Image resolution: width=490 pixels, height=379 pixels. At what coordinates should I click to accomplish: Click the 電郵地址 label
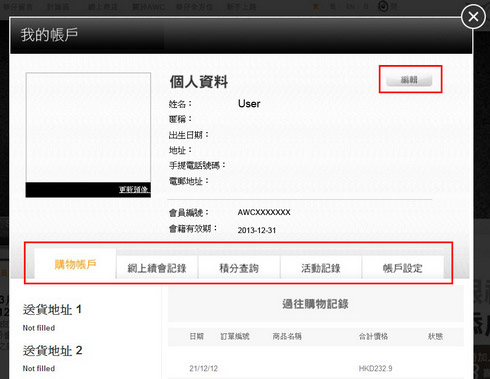point(189,181)
